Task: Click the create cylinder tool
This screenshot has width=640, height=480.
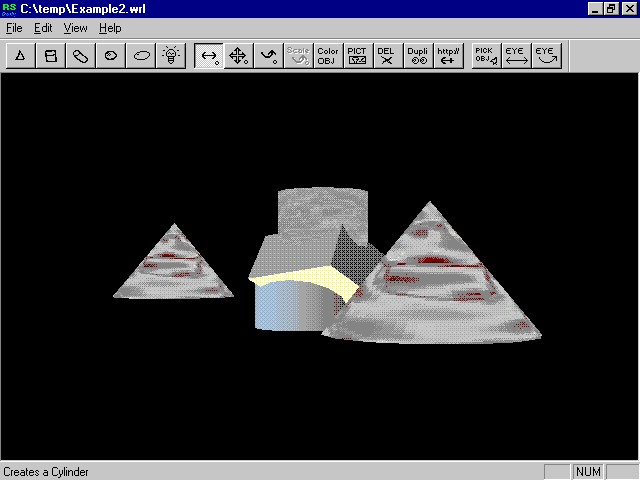Action: tap(50, 56)
